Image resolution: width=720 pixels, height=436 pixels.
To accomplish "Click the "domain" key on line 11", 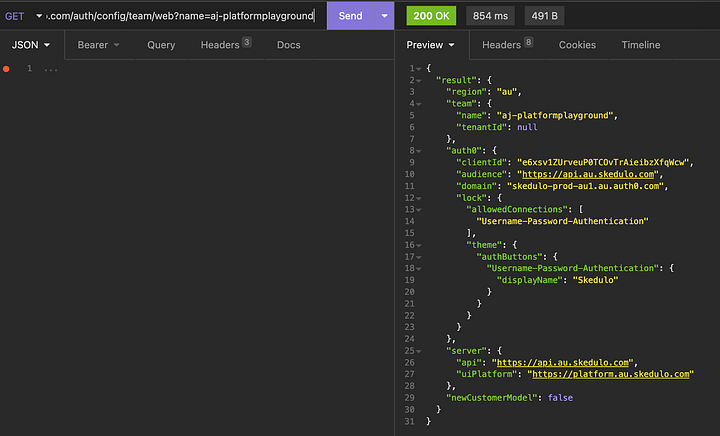I will (476, 186).
